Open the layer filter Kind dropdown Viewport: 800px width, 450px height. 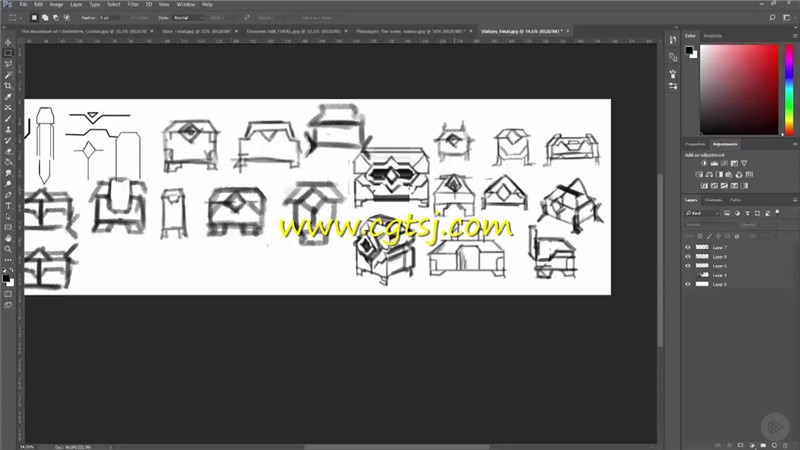(x=703, y=213)
